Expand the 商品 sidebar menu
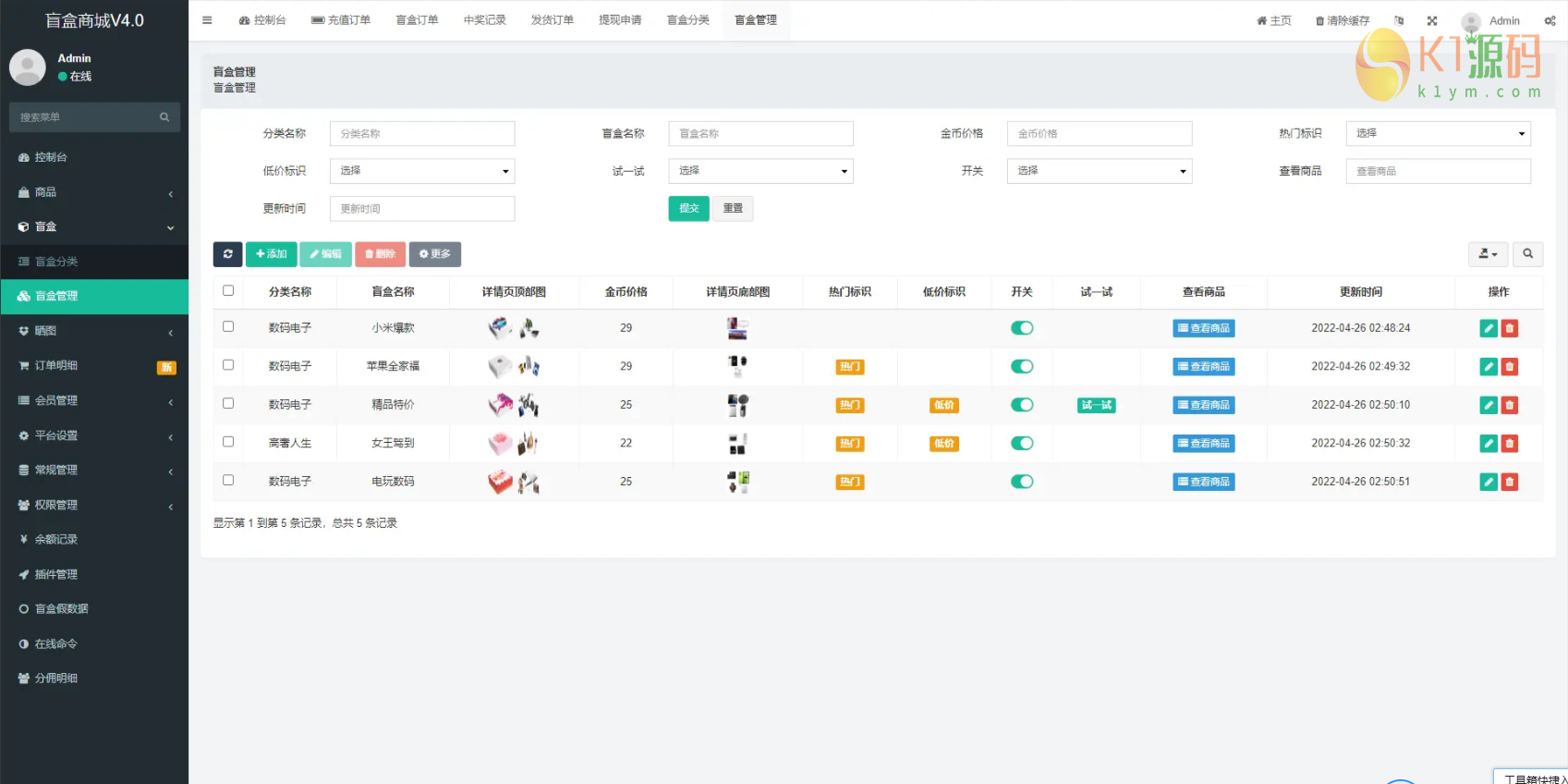Image resolution: width=1568 pixels, height=784 pixels. tap(94, 192)
